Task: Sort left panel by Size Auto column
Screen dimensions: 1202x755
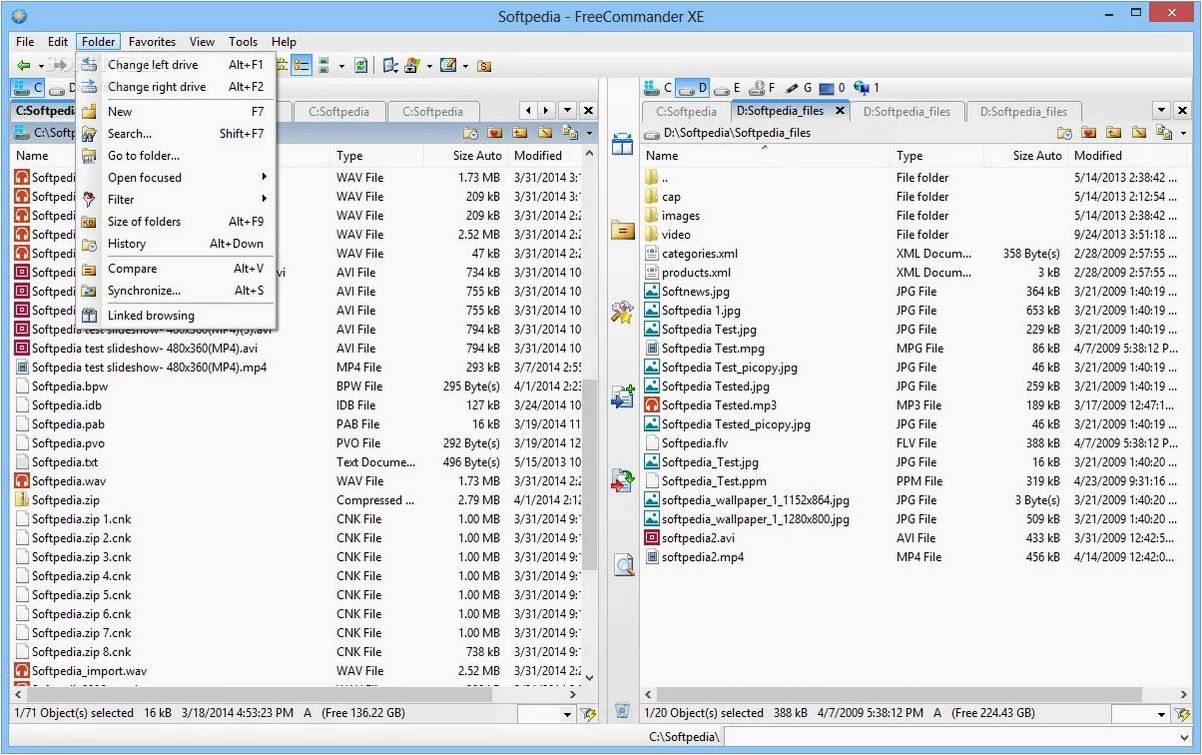Action: pos(465,156)
